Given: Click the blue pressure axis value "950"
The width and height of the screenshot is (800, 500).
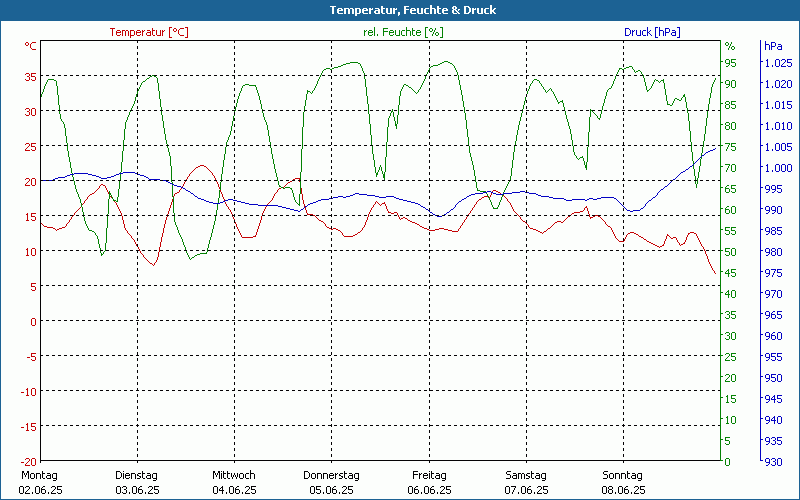Looking at the screenshot, I should click(x=773, y=378).
